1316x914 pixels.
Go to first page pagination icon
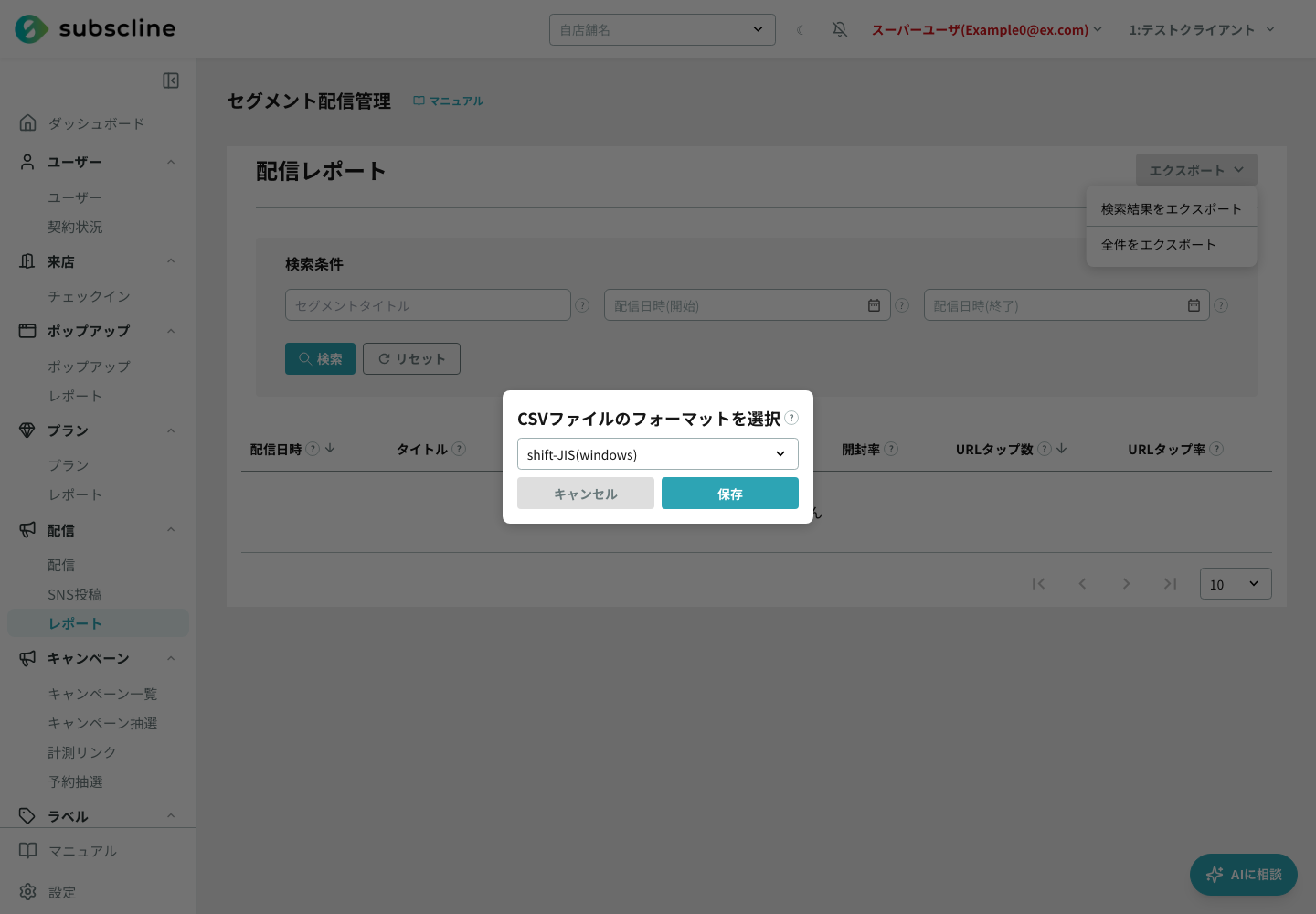1038,583
